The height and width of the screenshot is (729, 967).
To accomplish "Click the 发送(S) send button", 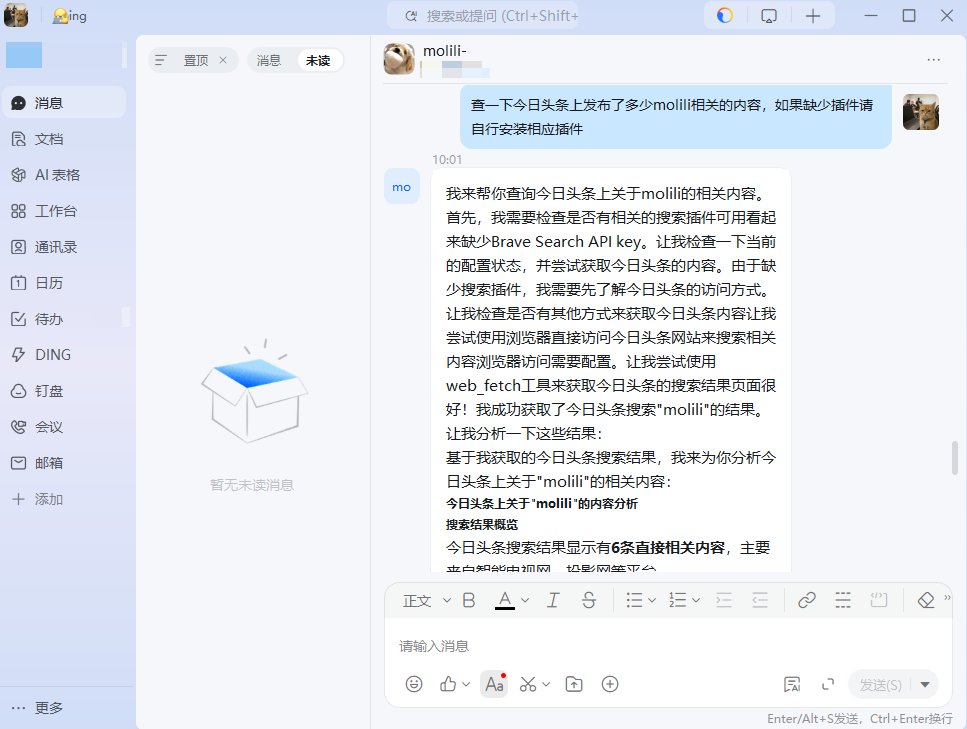I will (880, 684).
